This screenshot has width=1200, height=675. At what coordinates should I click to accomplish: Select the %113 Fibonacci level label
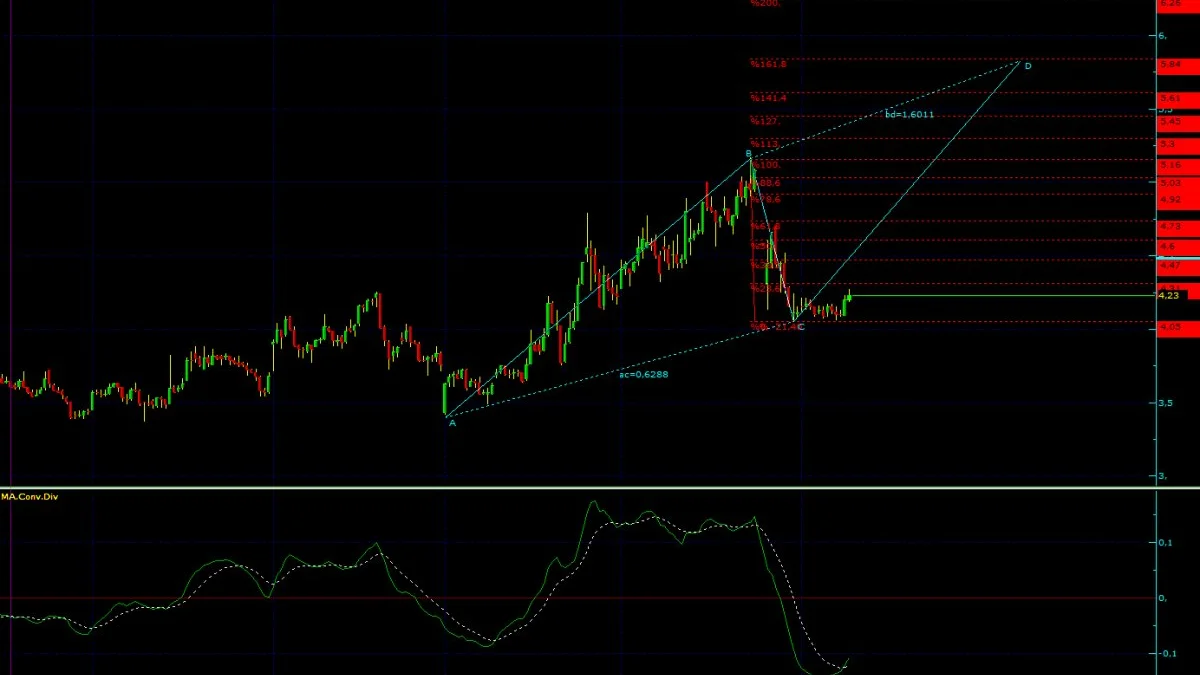click(765, 144)
